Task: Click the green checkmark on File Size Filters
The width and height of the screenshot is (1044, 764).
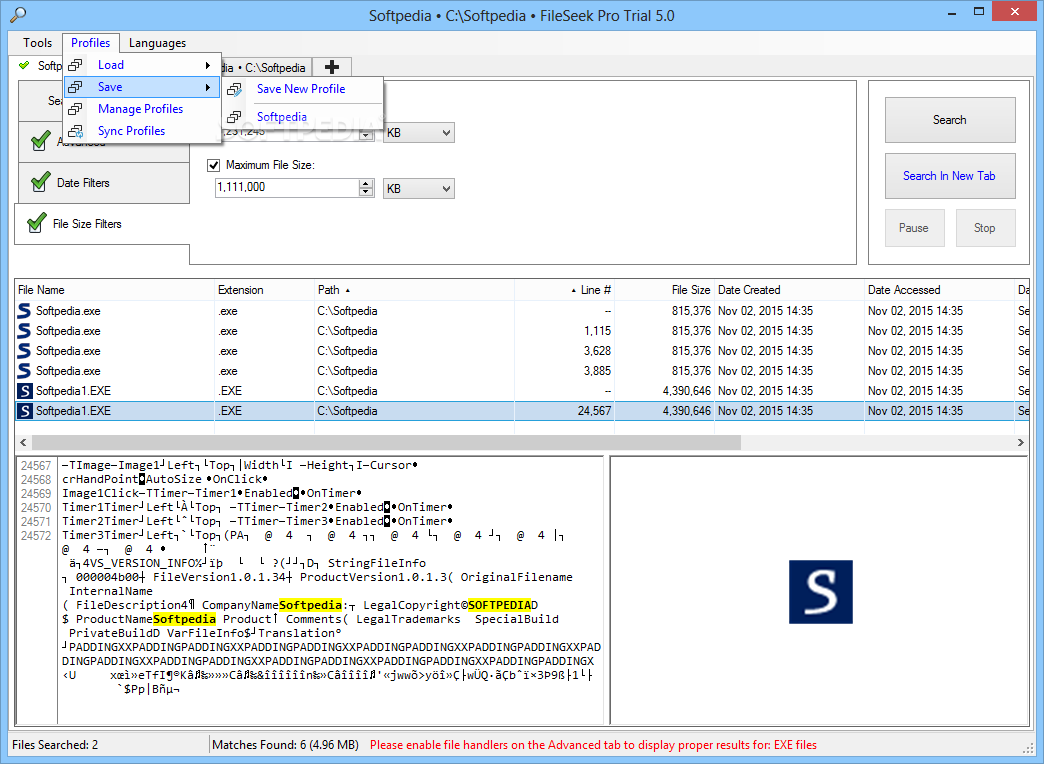Action: (x=35, y=224)
